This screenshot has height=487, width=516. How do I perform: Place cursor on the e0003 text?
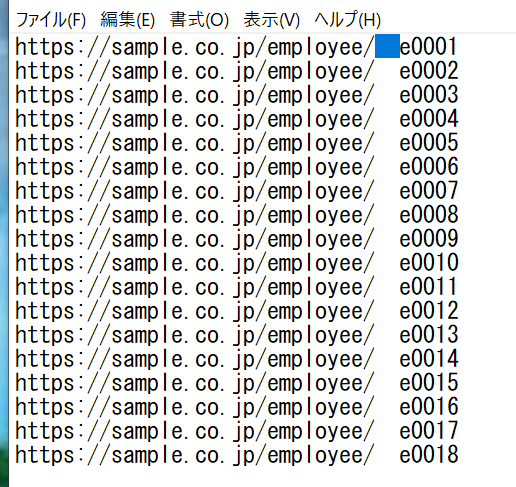pyautogui.click(x=429, y=95)
